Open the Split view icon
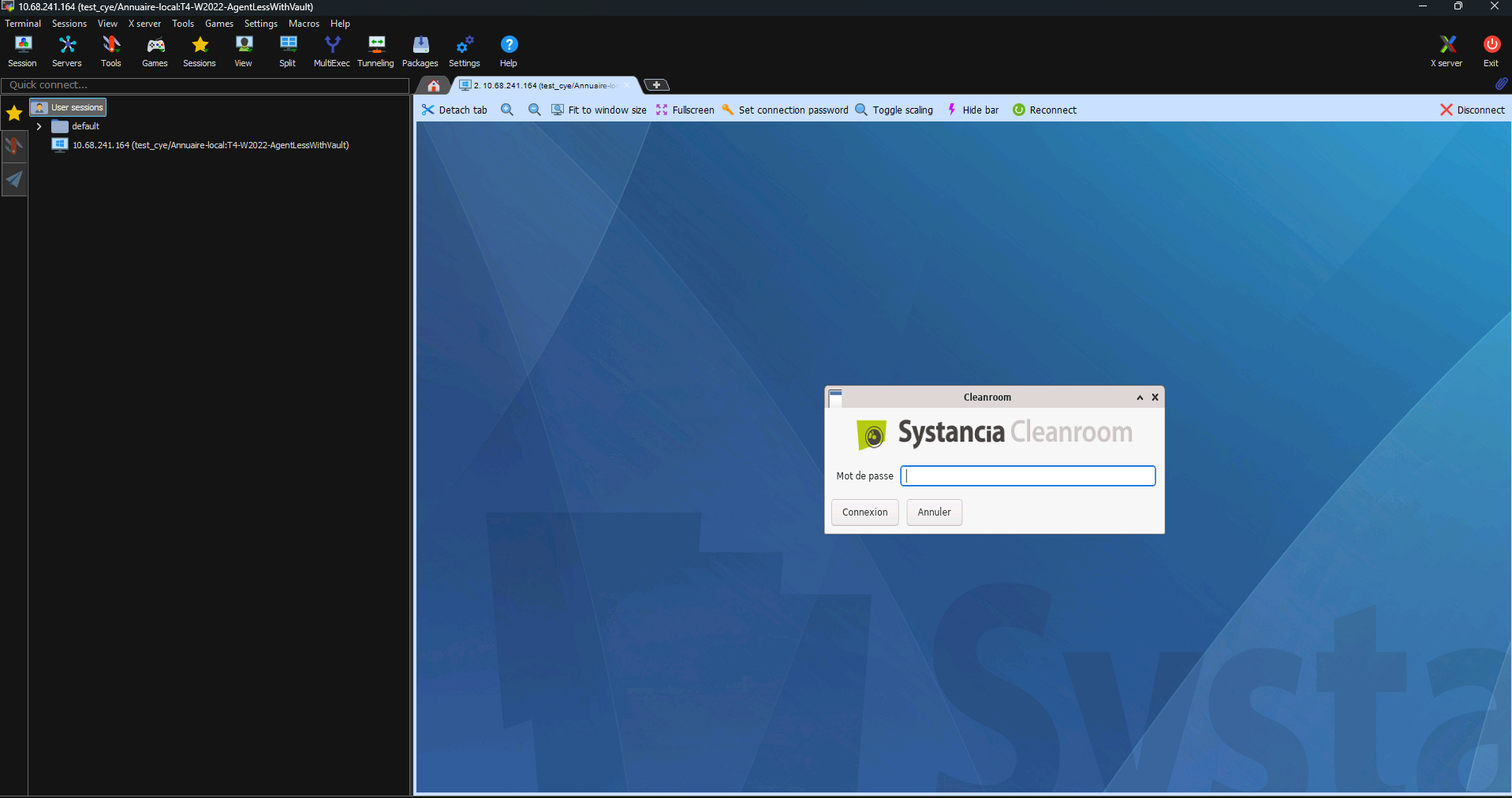The width and height of the screenshot is (1512, 798). click(x=288, y=51)
